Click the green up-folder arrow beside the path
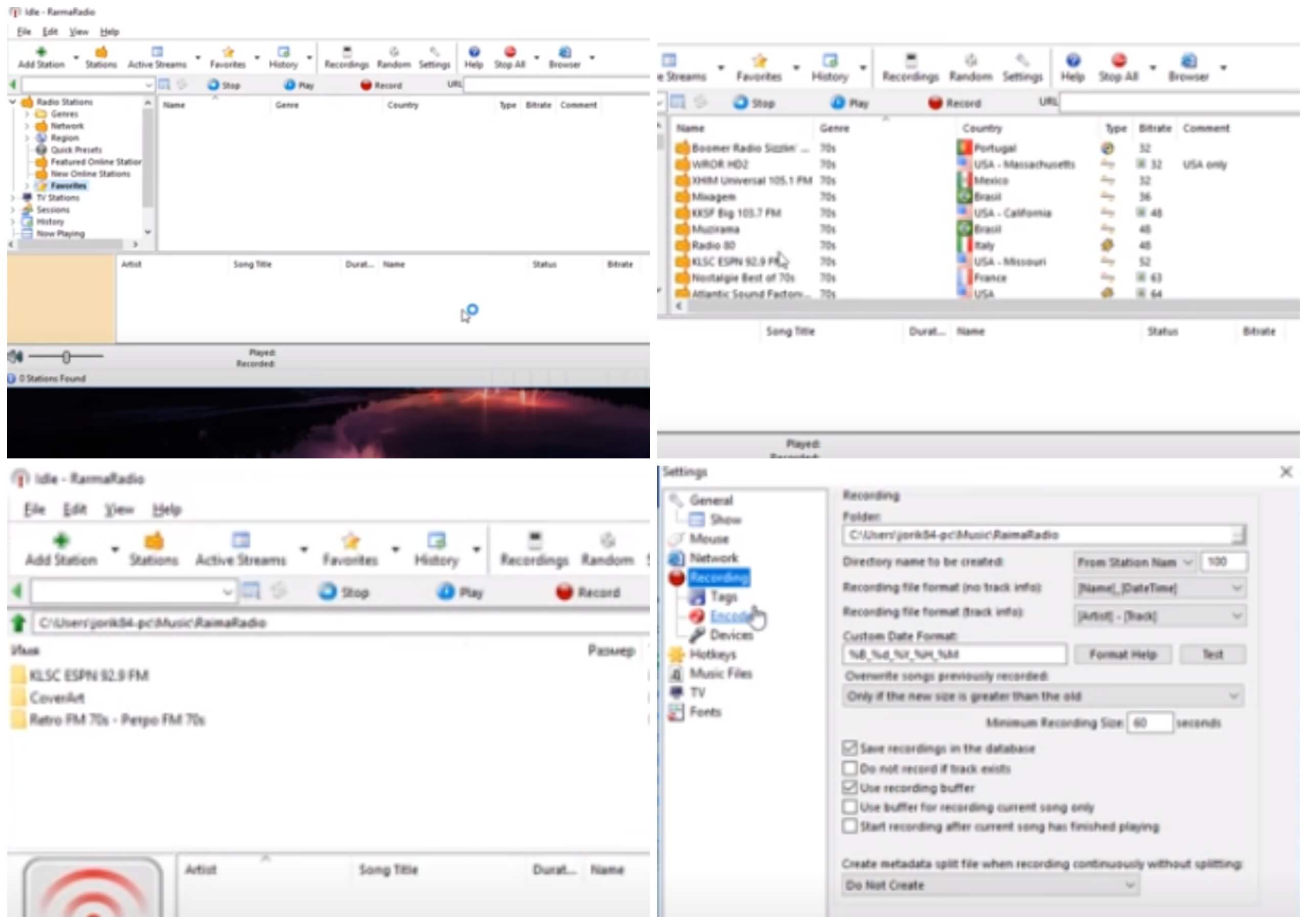 (18, 623)
